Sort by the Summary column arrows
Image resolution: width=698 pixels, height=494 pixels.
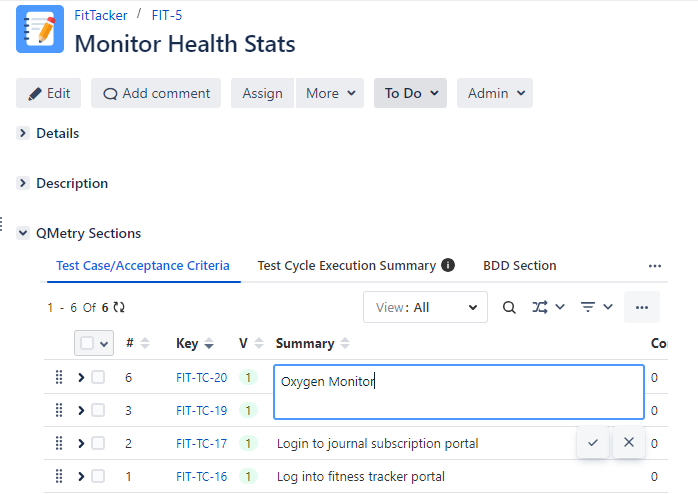[x=345, y=343]
